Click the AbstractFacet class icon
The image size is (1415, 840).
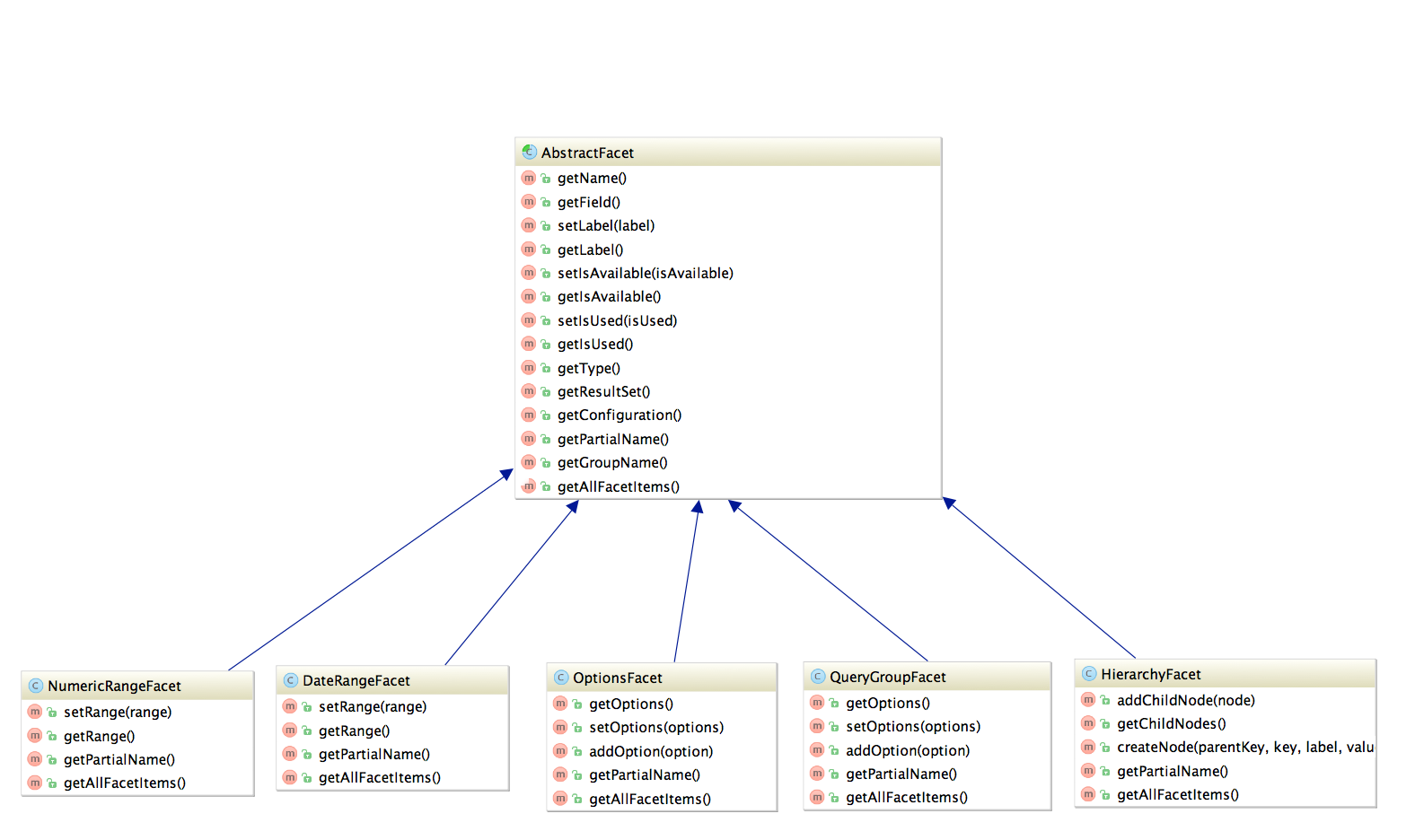530,153
